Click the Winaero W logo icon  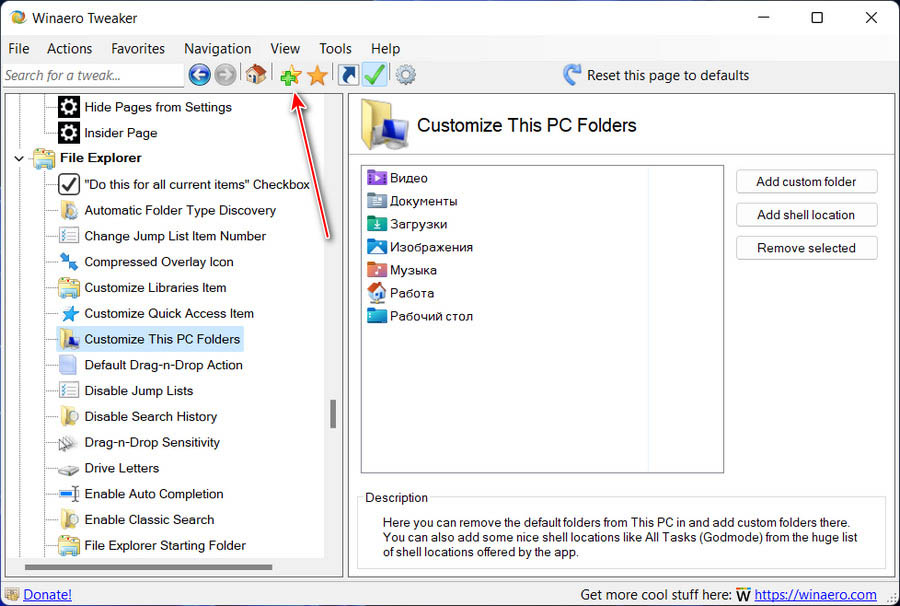click(x=743, y=595)
